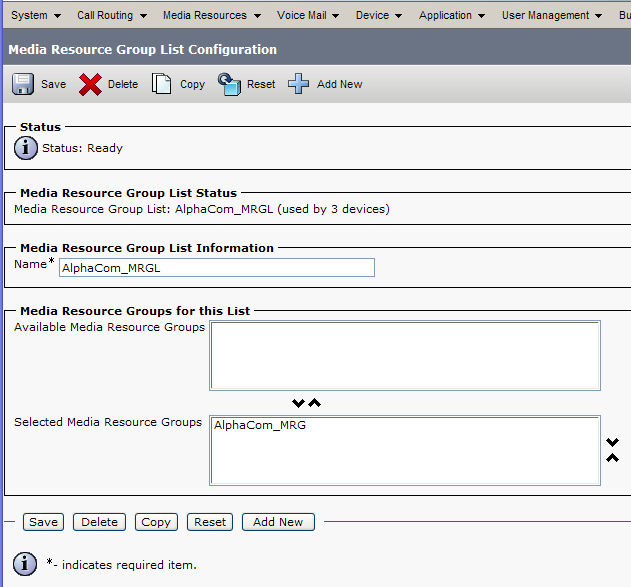
Task: Expand the Call Routing menu
Action: (x=111, y=15)
